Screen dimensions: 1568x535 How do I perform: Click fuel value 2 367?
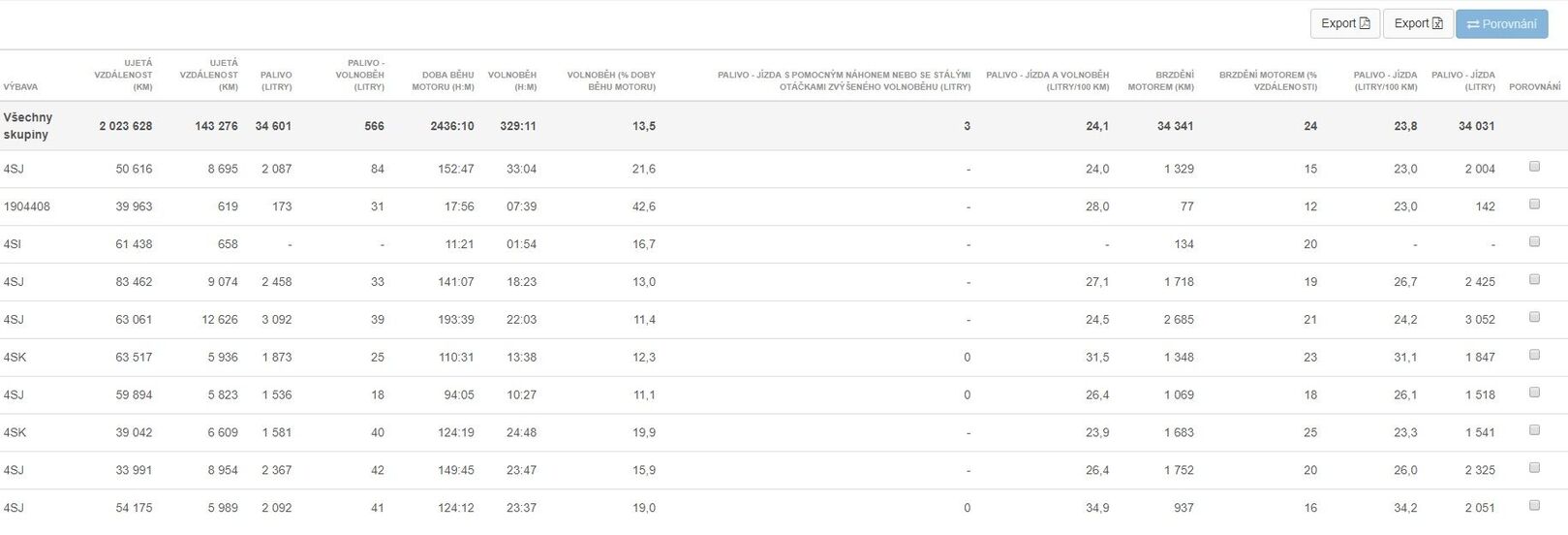pos(276,470)
